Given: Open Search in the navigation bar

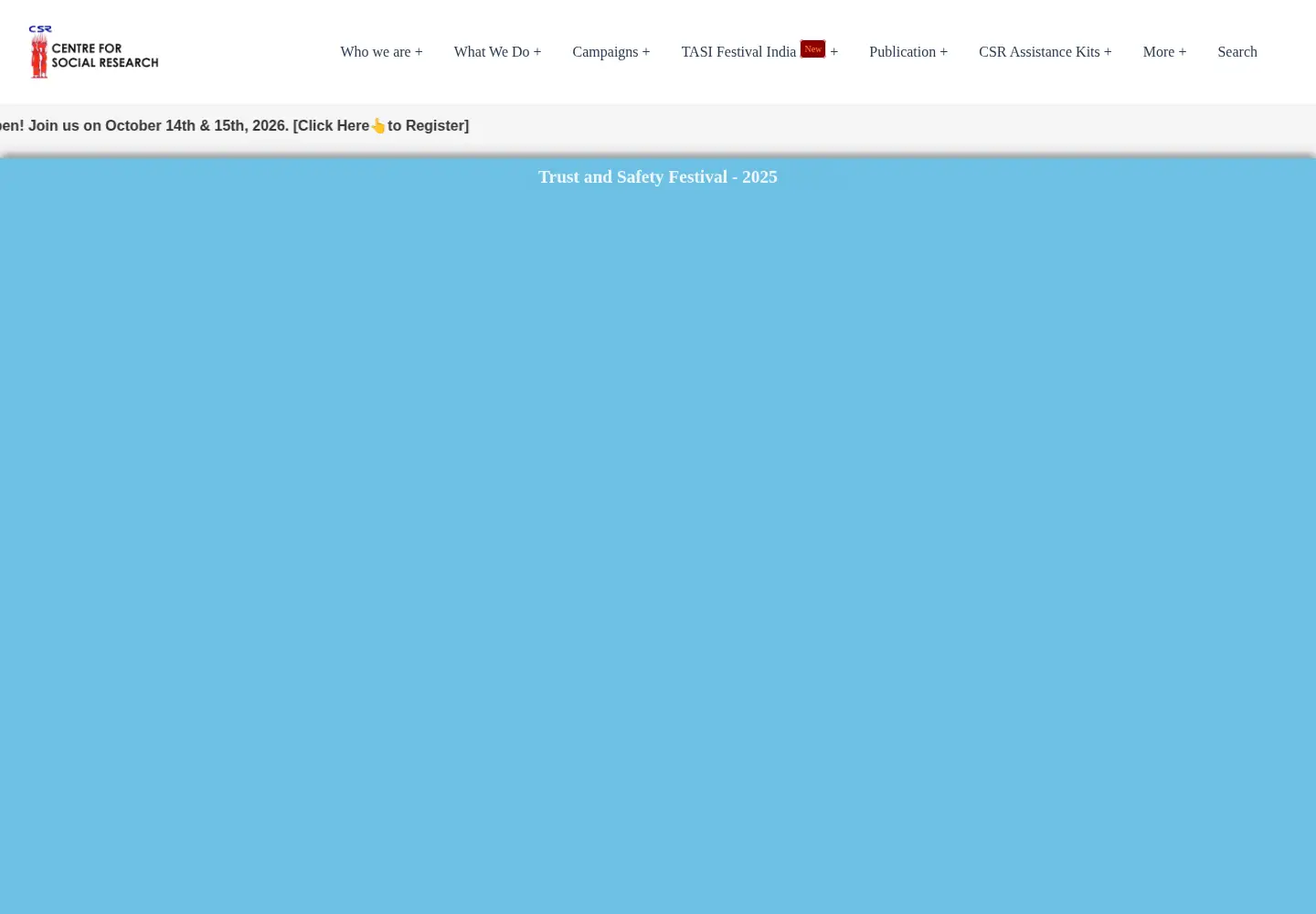Looking at the screenshot, I should tap(1237, 52).
